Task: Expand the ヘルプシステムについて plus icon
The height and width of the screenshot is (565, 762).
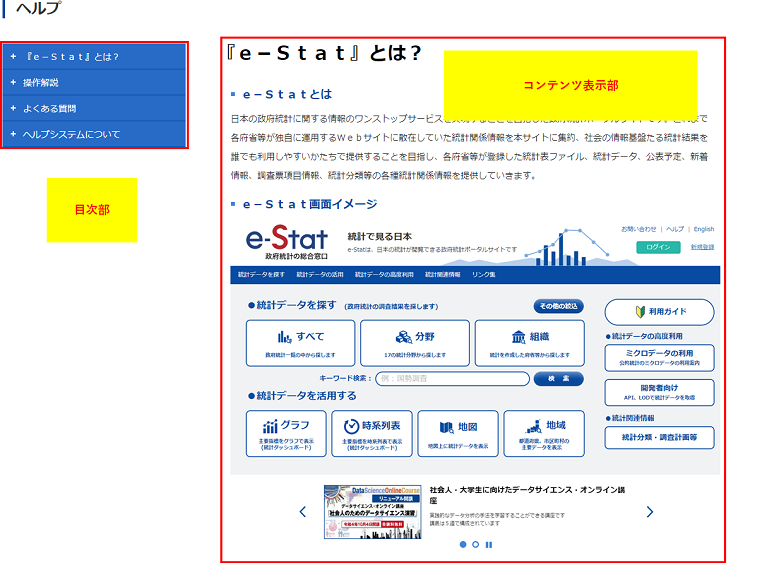Action: [x=13, y=134]
